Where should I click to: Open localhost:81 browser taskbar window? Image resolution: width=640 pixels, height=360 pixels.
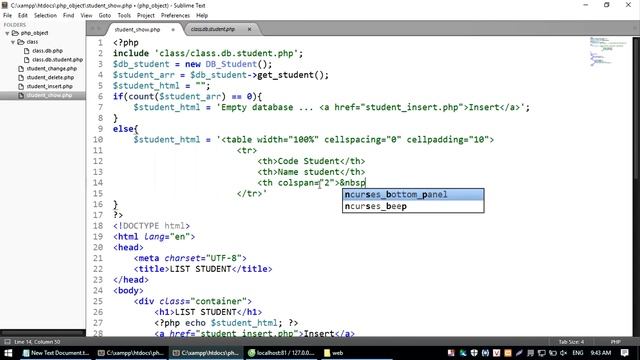pyautogui.click(x=281, y=353)
